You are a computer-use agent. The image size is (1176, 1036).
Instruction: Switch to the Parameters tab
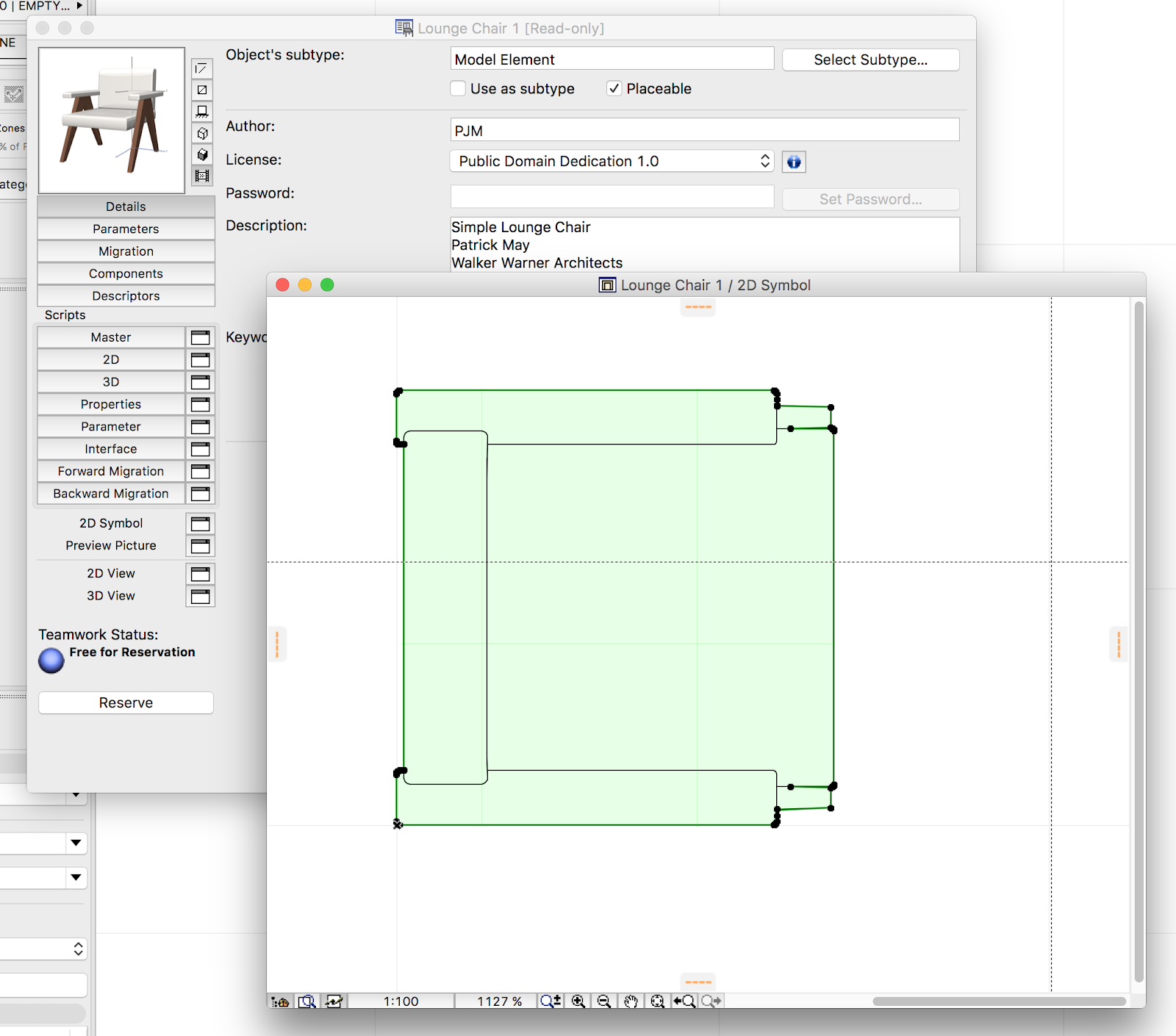click(x=126, y=229)
